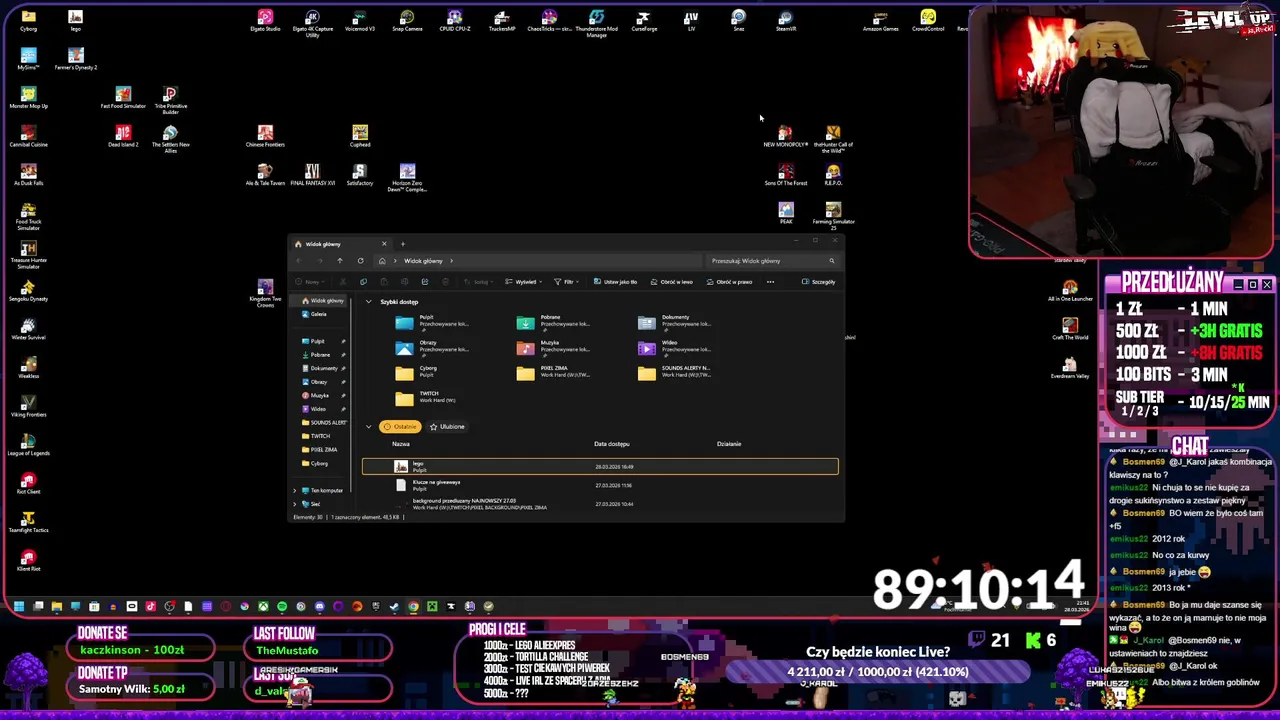Open the Elgato Studio desktop shortcut
Screen dimensions: 1280x720
[x=265, y=20]
